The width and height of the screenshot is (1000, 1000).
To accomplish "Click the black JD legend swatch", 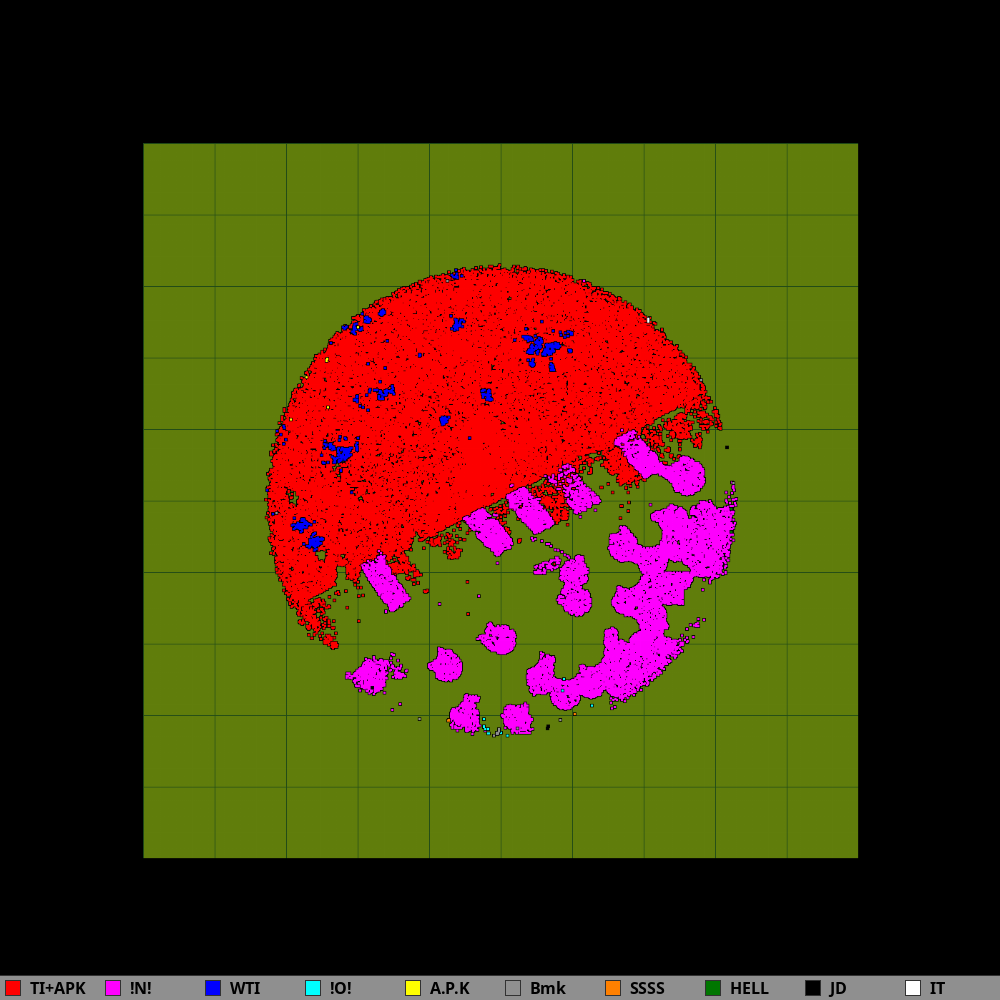I will pyautogui.click(x=813, y=988).
